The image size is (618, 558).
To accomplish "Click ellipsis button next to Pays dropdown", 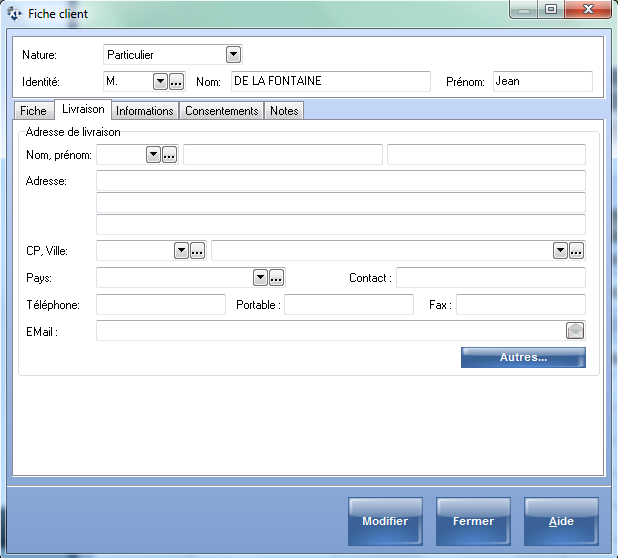I will 277,278.
